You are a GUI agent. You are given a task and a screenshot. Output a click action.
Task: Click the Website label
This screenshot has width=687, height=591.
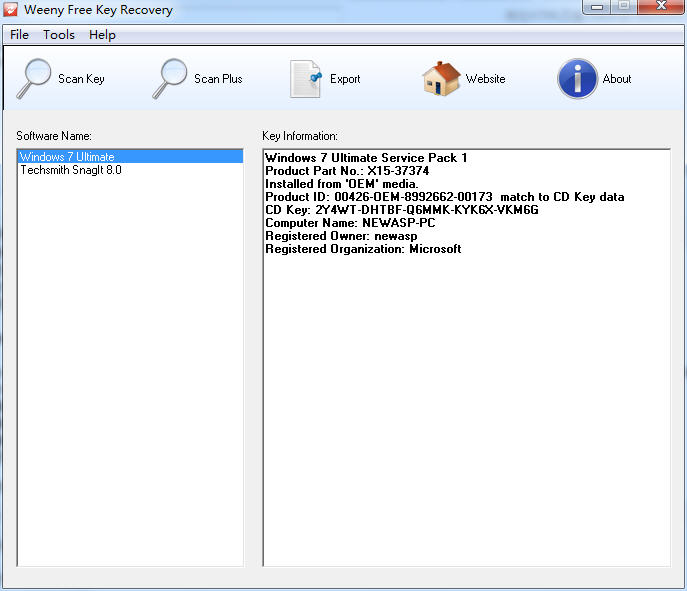coord(485,79)
